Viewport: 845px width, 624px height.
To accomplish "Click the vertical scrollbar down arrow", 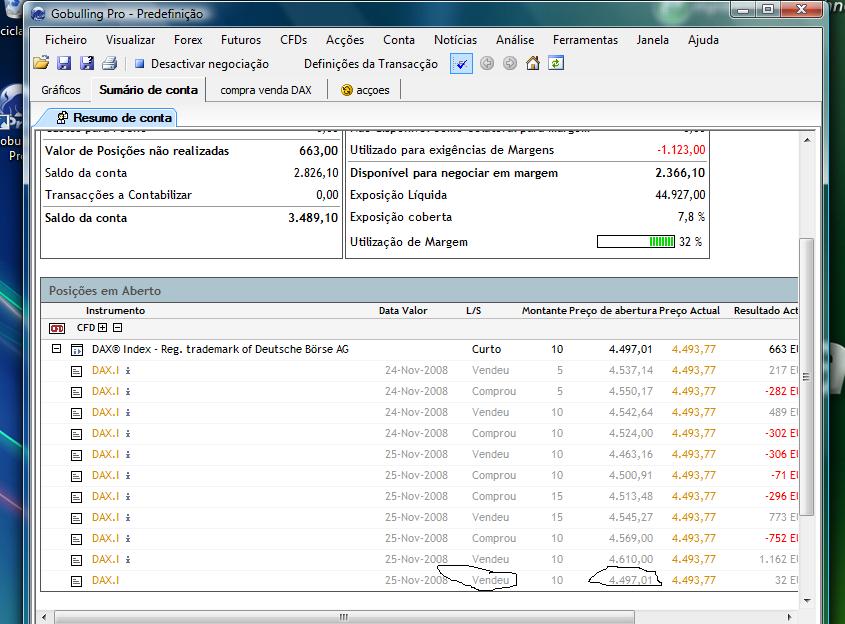I will (807, 600).
